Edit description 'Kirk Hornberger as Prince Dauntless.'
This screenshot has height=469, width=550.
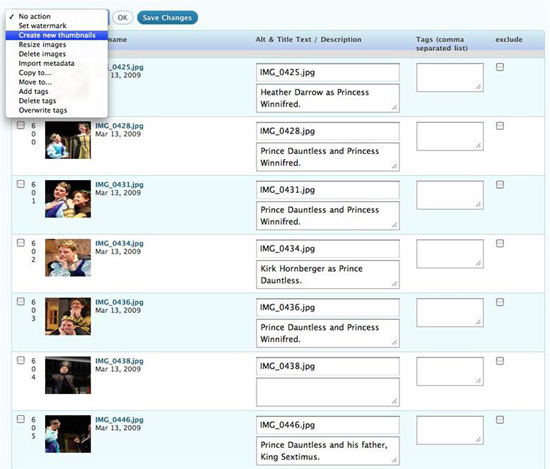tap(328, 274)
